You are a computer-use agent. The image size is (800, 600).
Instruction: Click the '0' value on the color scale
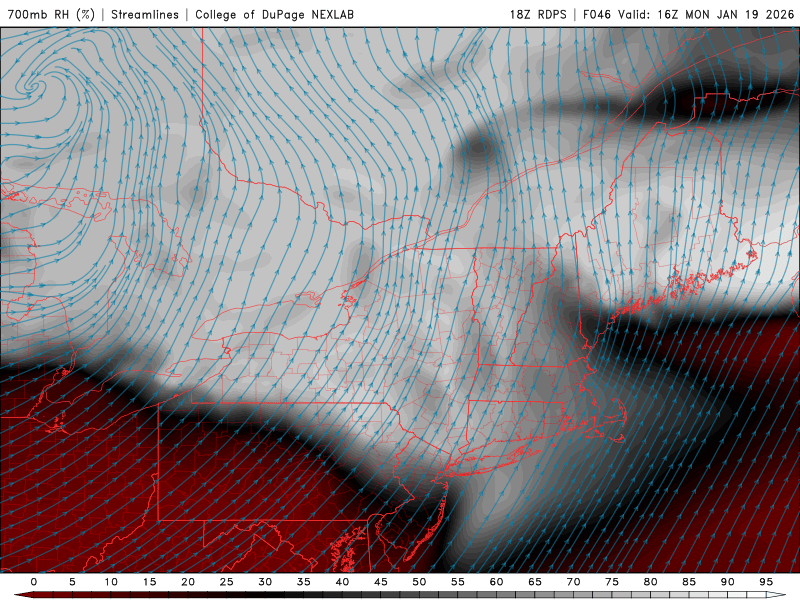click(34, 582)
